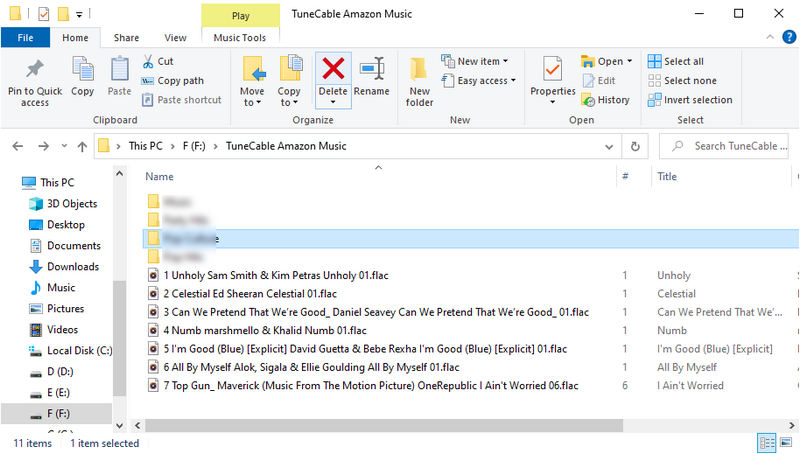This screenshot has width=800, height=454.
Task: Open the File menu
Action: tap(26, 38)
